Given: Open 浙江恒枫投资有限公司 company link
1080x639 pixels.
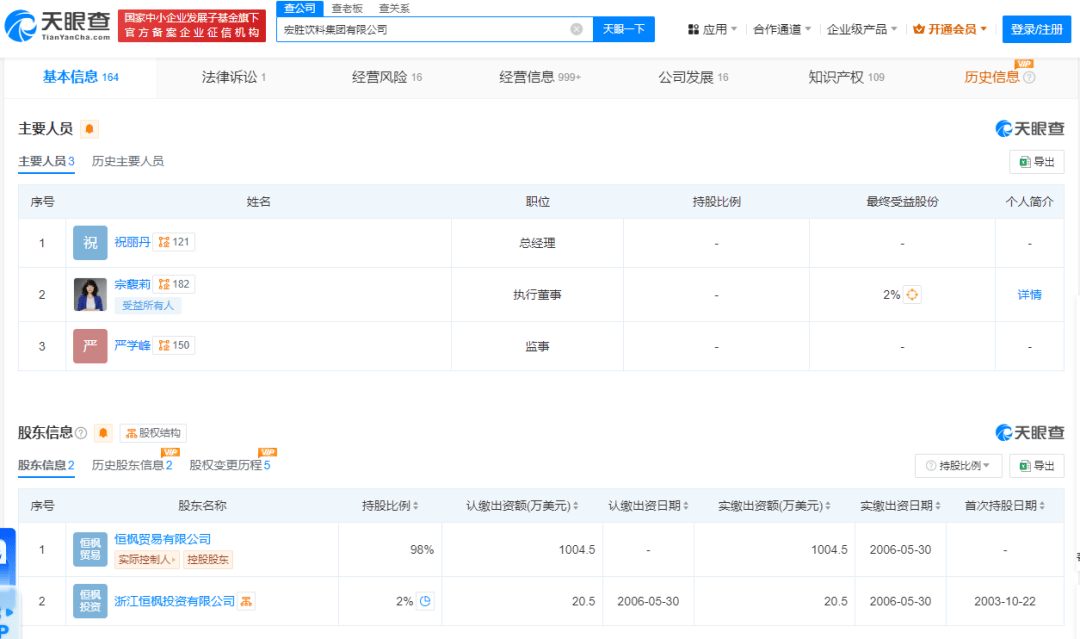Looking at the screenshot, I should 174,601.
